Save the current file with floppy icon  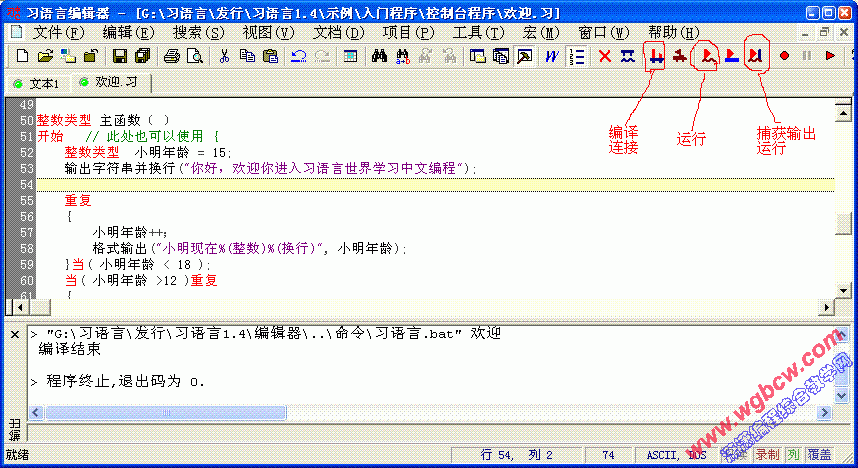click(x=120, y=56)
